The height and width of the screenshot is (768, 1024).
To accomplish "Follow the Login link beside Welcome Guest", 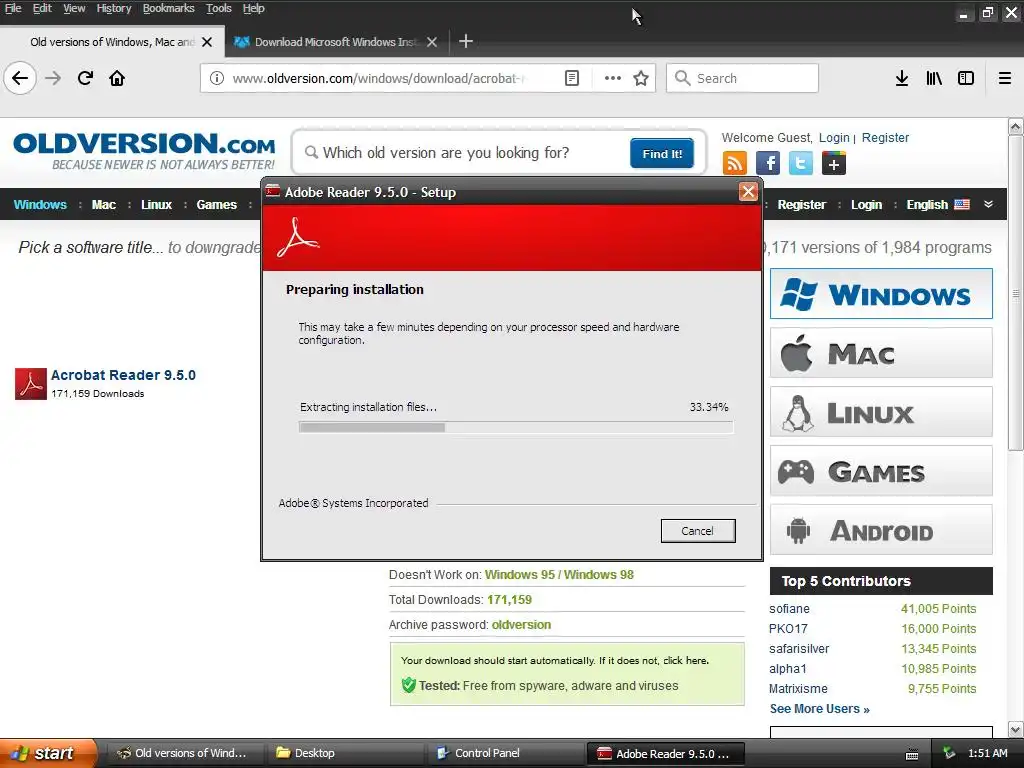I will [x=834, y=138].
